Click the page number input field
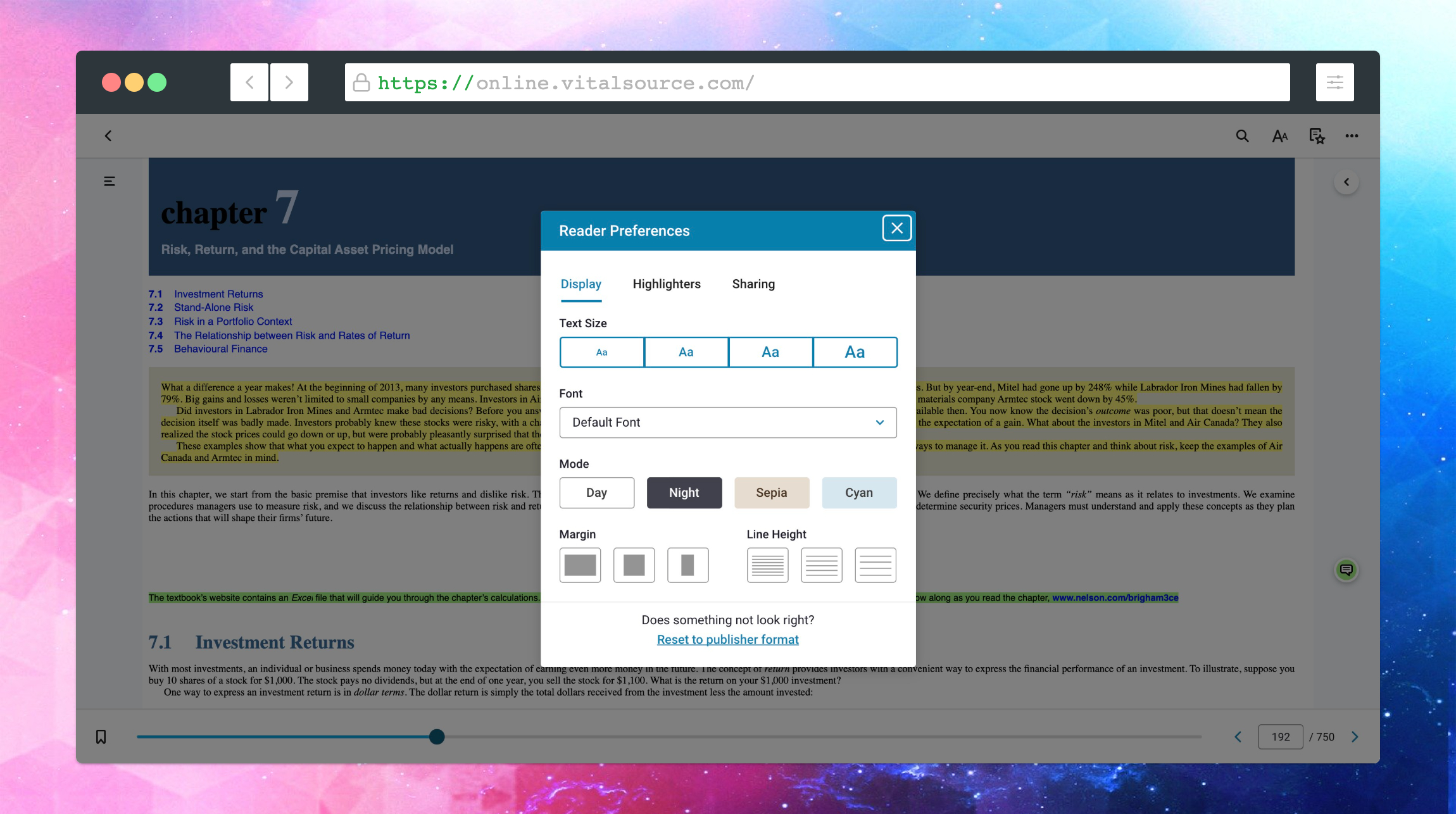Viewport: 1456px width, 814px height. click(1280, 736)
